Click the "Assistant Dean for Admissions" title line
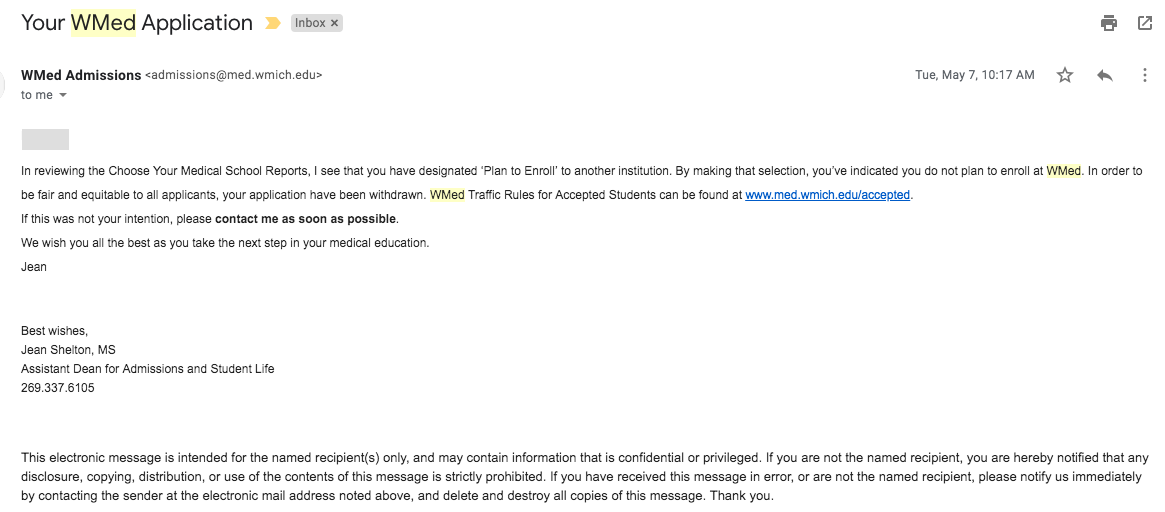The width and height of the screenshot is (1165, 512). pos(147,369)
